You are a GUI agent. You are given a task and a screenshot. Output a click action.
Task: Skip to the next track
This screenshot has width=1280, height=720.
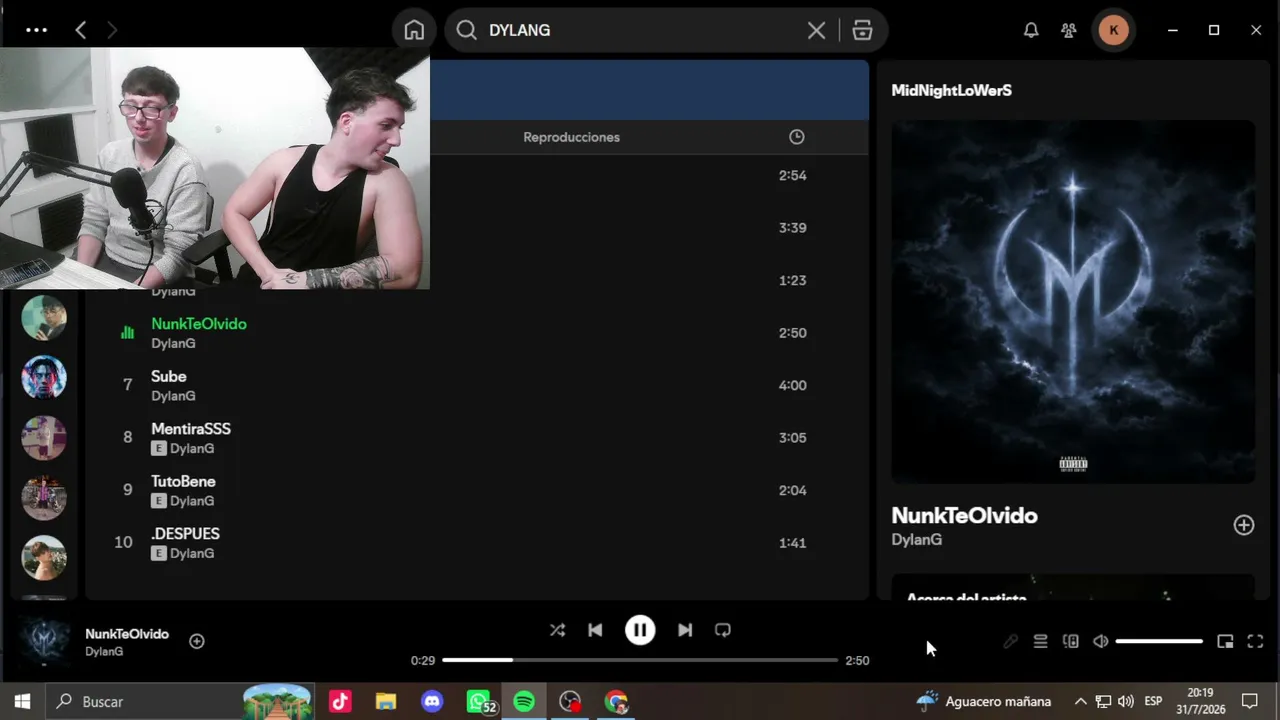(x=685, y=630)
